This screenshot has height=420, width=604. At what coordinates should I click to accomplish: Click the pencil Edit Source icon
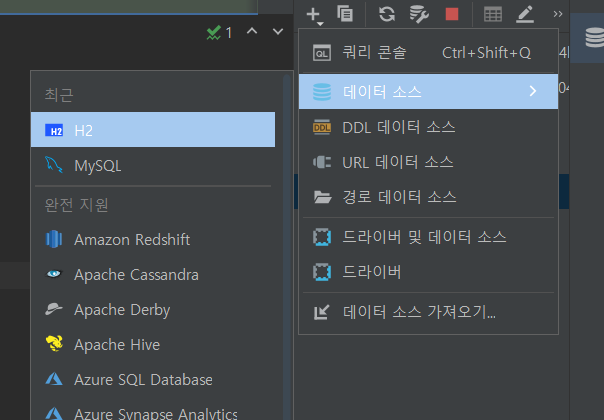[525, 15]
